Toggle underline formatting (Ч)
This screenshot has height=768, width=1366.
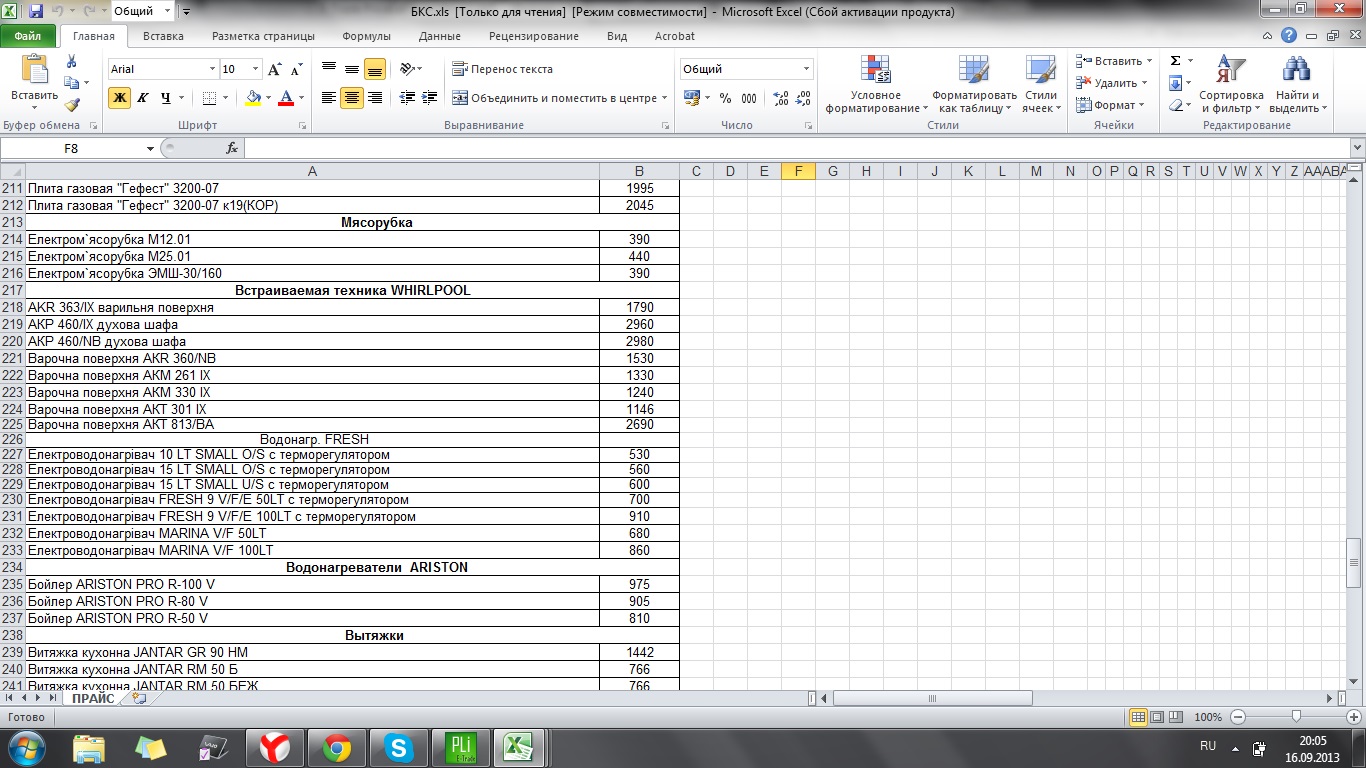165,98
